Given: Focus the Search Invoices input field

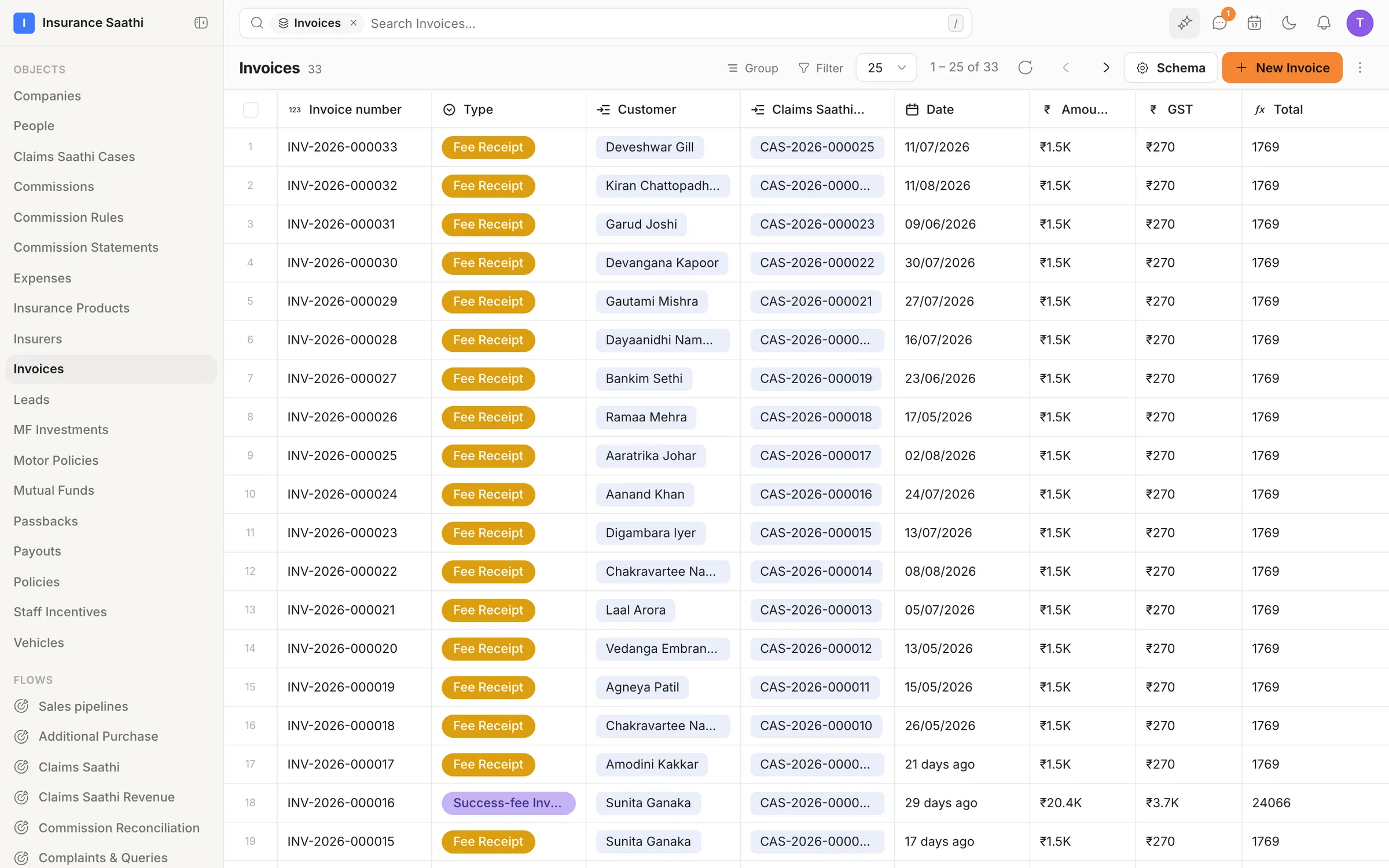Looking at the screenshot, I should tap(654, 23).
